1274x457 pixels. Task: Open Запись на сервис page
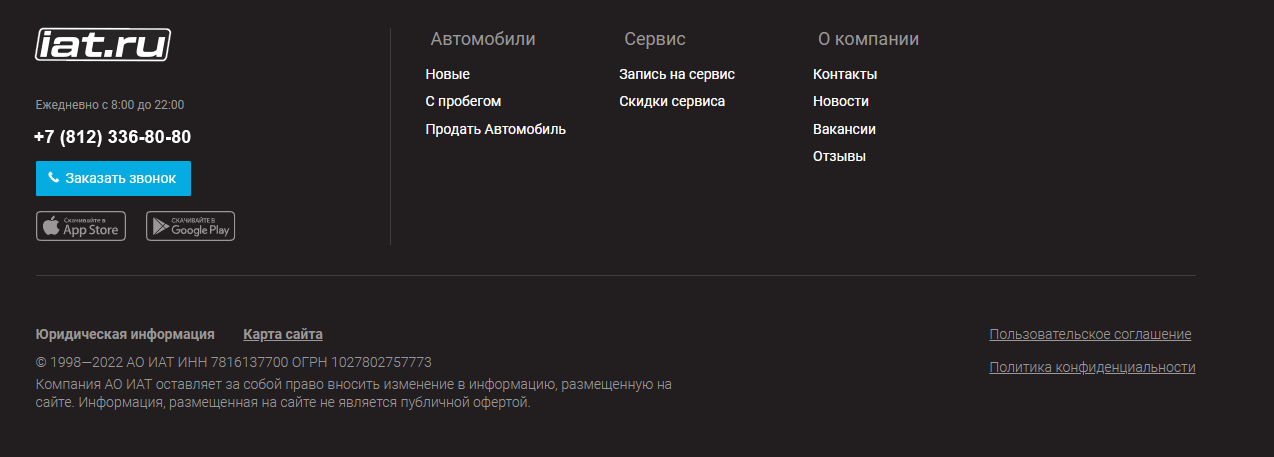tap(676, 74)
